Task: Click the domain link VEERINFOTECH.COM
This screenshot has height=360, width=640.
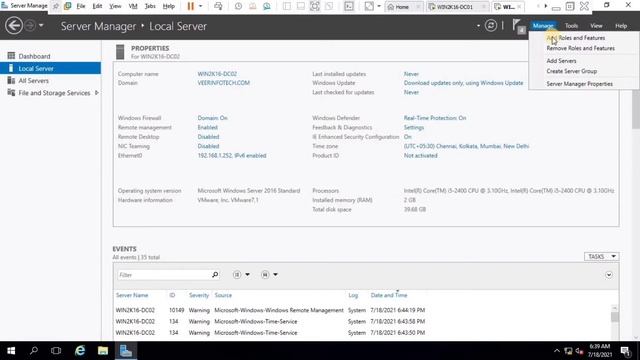Action: [224, 83]
